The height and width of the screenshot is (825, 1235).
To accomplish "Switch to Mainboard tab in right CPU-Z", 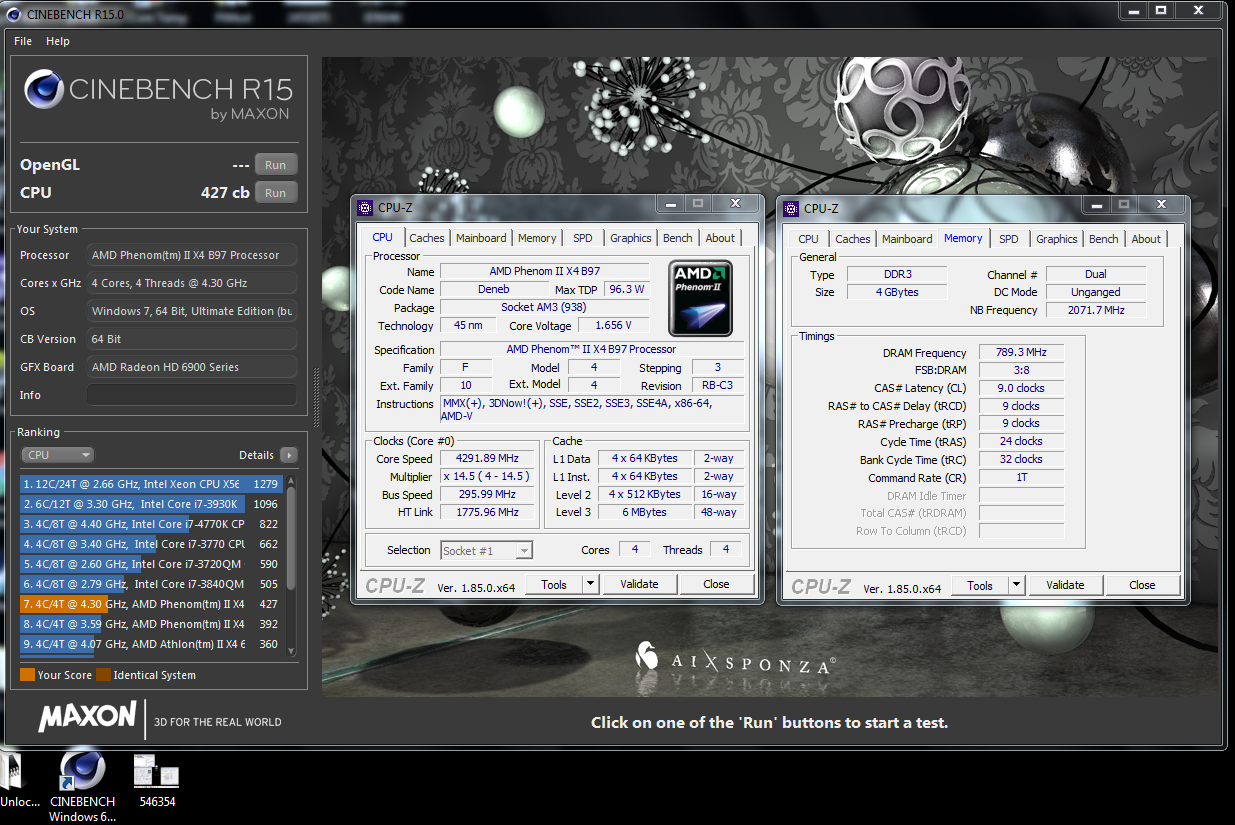I will coord(907,239).
